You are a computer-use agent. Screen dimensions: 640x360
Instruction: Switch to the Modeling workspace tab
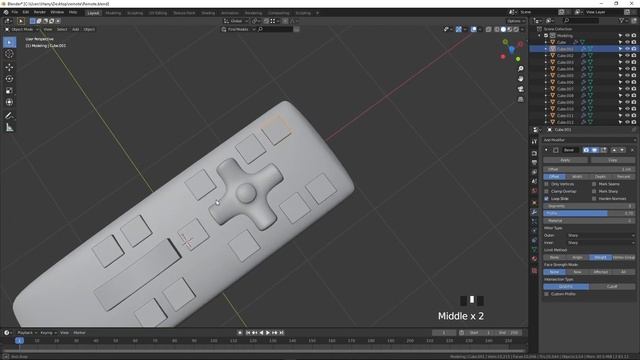pyautogui.click(x=113, y=13)
